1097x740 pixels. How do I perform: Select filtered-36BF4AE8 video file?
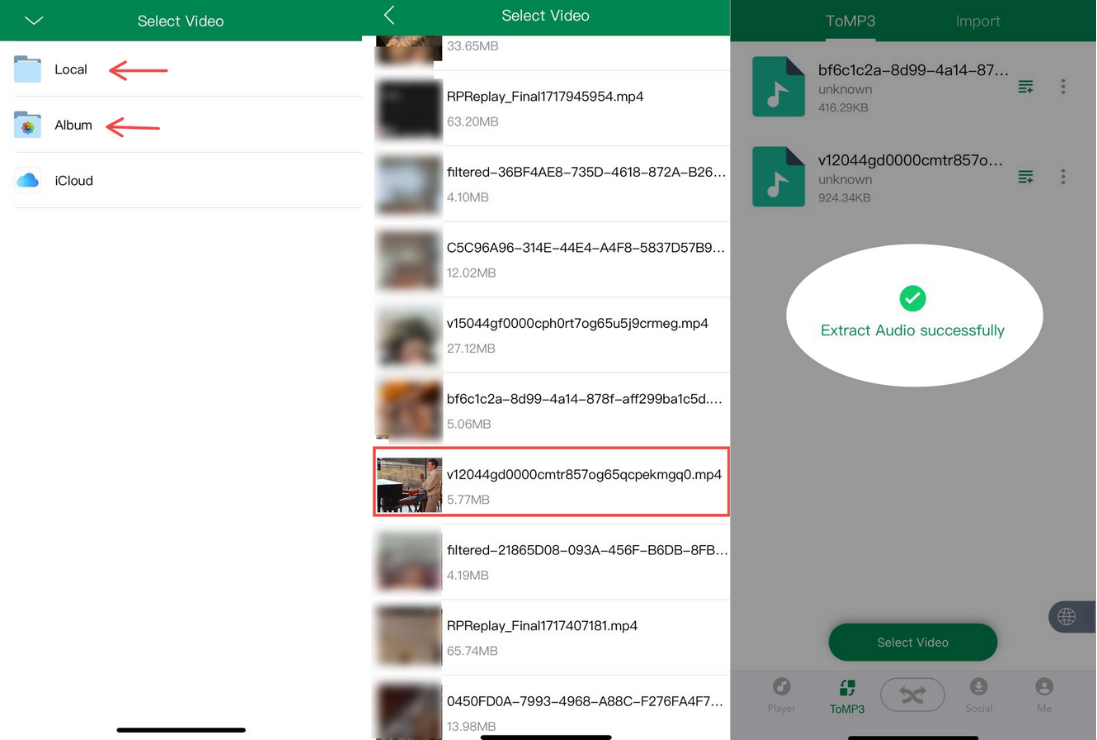pyautogui.click(x=552, y=184)
